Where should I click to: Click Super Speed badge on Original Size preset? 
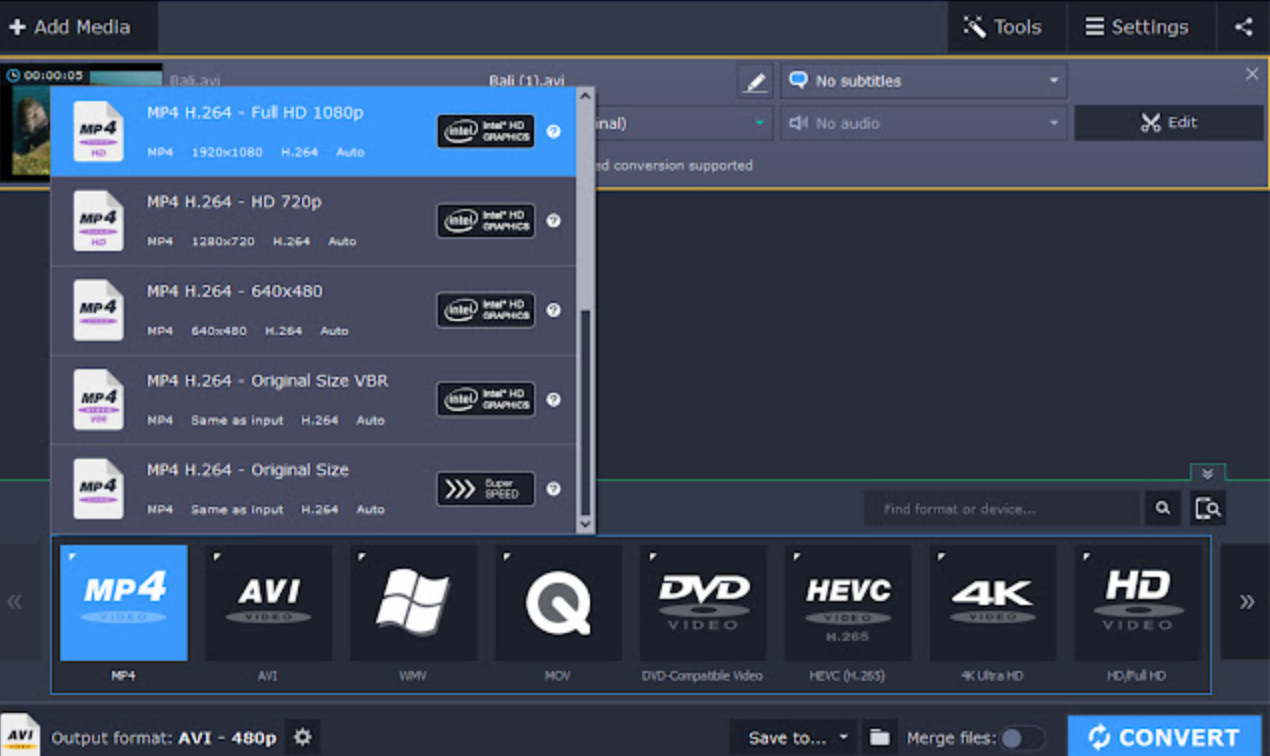coord(486,489)
